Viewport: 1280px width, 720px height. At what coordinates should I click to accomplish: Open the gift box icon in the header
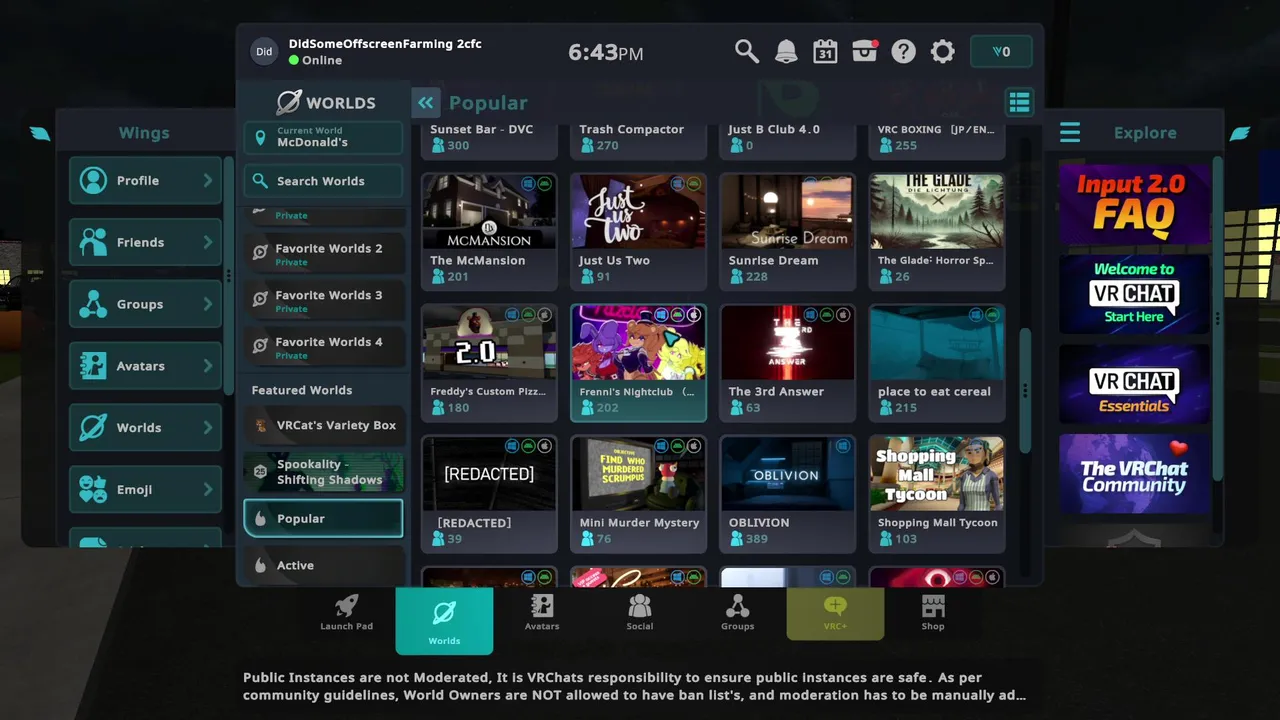click(865, 52)
